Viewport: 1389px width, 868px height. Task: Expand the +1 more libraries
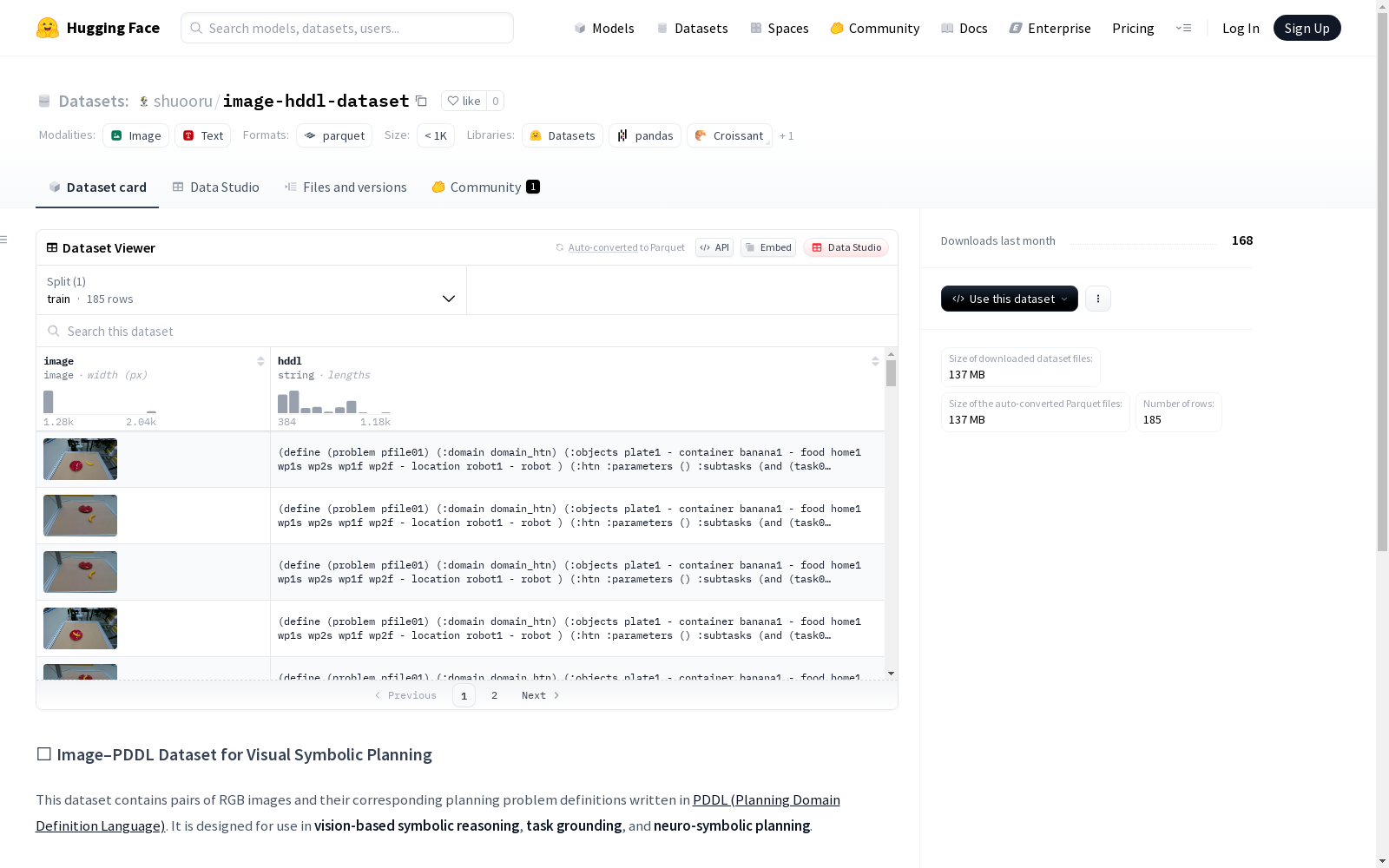coord(787,135)
